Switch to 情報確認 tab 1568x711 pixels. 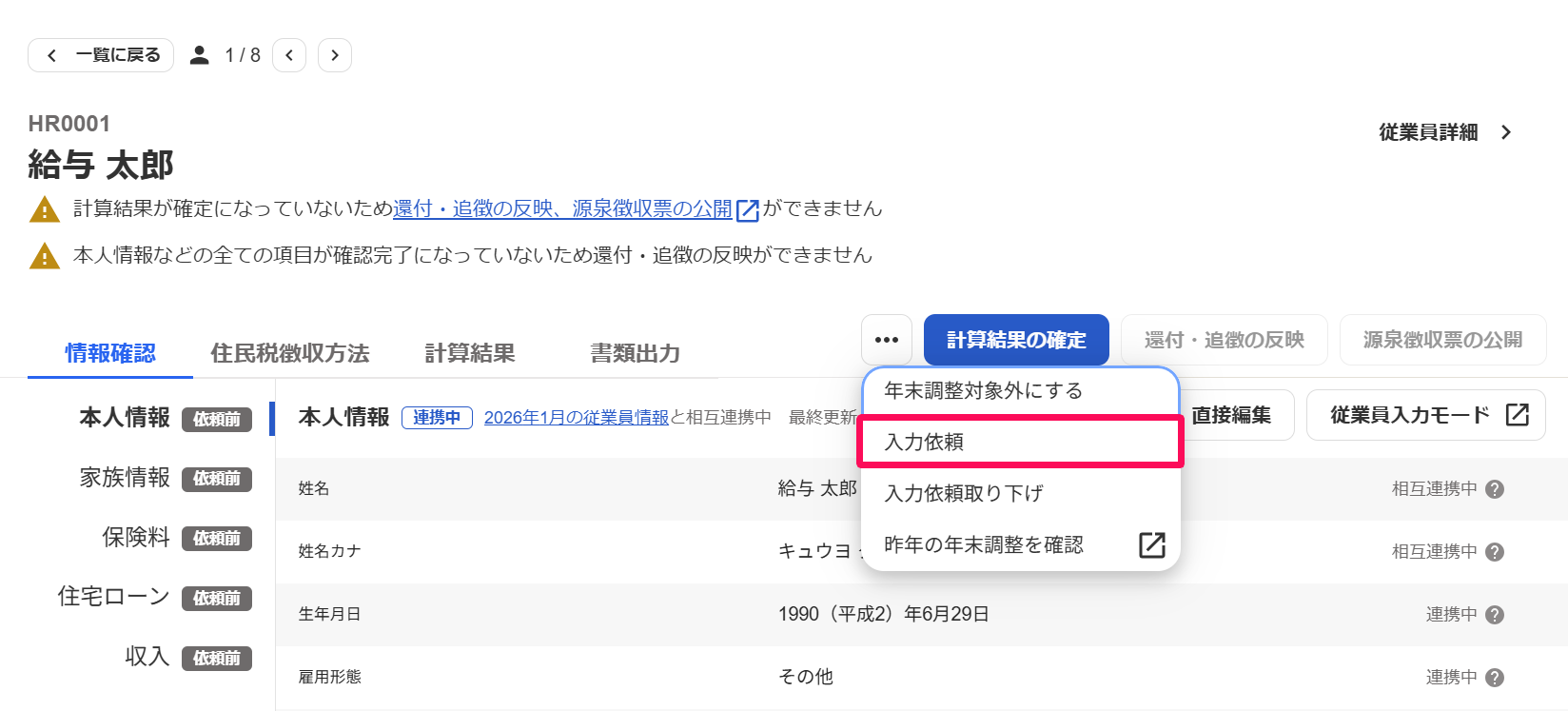[110, 353]
